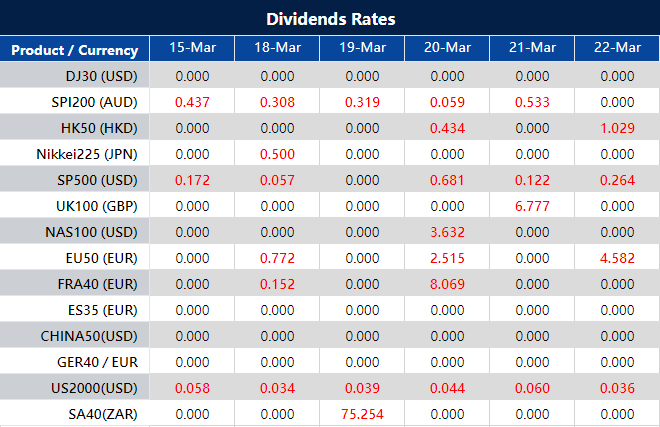This screenshot has width=660, height=427.
Task: Select the 0.437 value for SPI200
Action: coord(192,102)
